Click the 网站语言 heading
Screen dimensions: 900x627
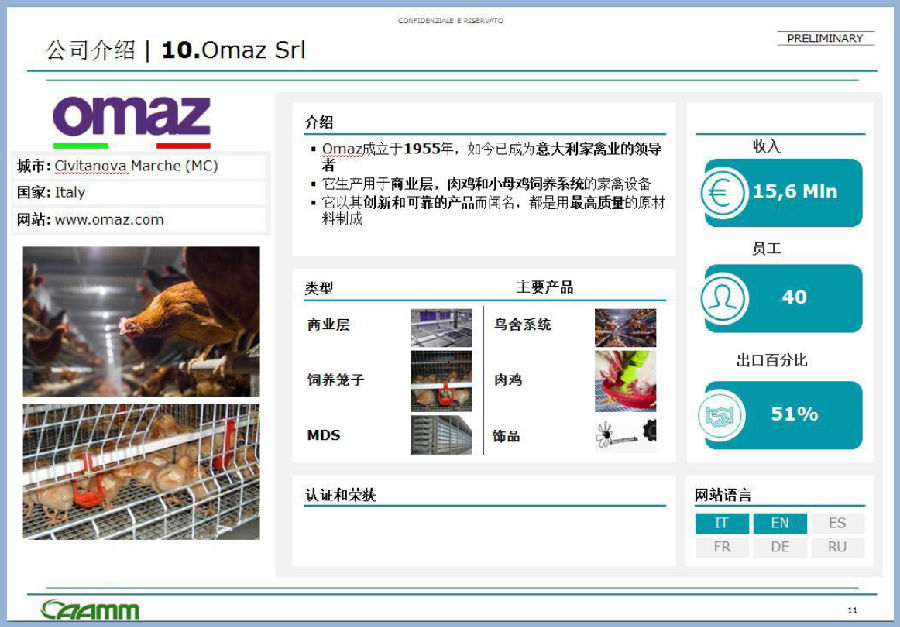(723, 495)
